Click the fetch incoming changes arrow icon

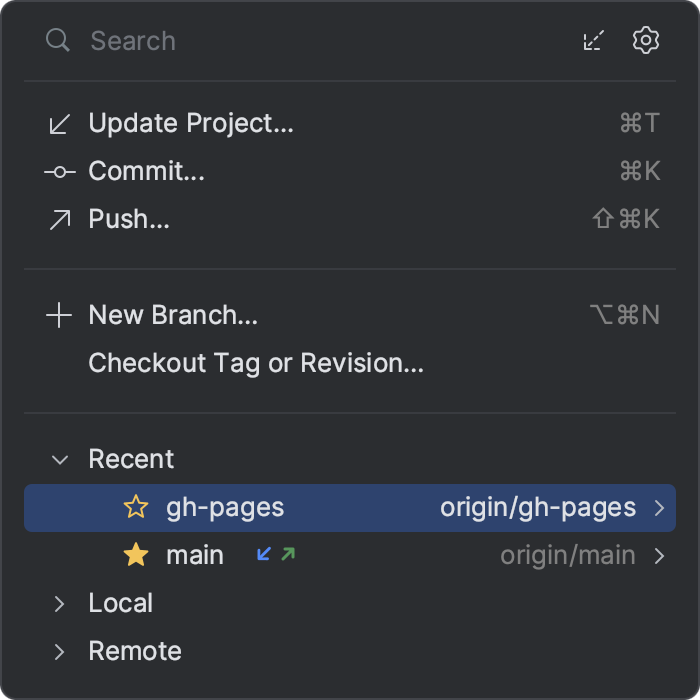[594, 40]
